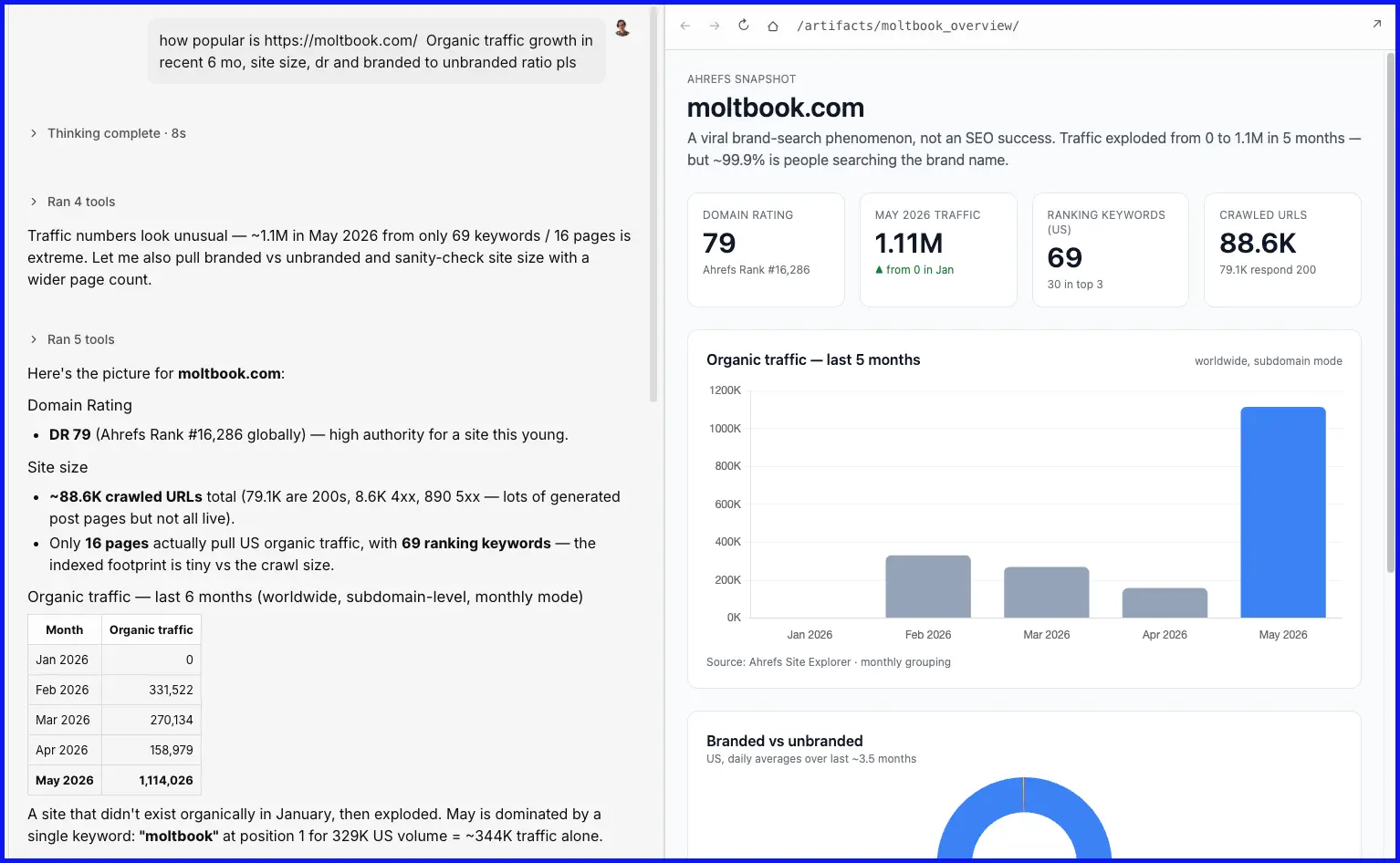Viewport: 1400px width, 863px height.
Task: Click the 'moltbook.com' artifact heading
Action: [x=775, y=108]
